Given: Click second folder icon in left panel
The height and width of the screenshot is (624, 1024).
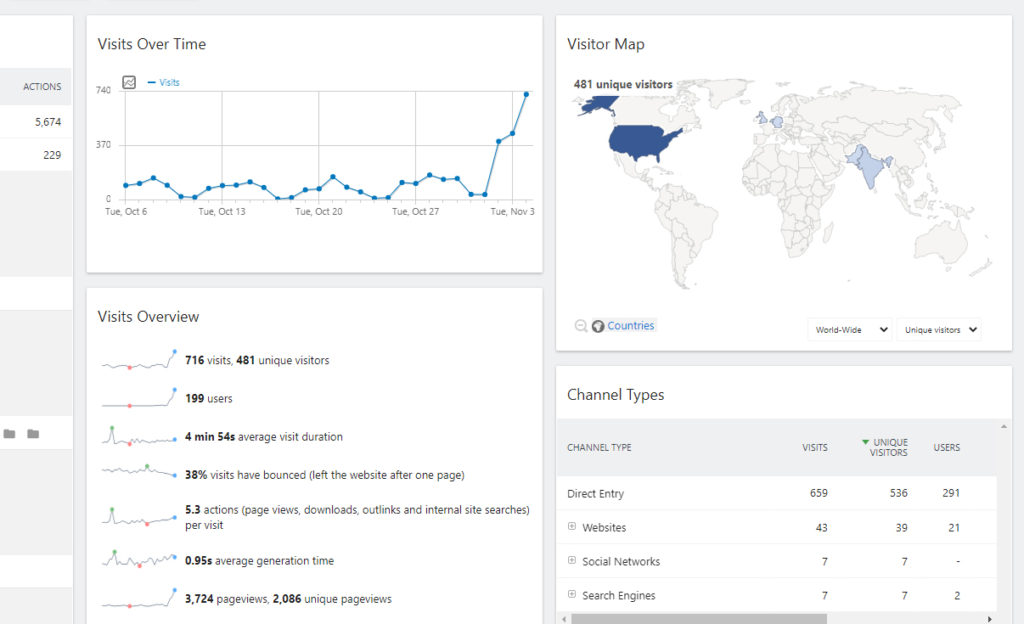Looking at the screenshot, I should (x=33, y=434).
